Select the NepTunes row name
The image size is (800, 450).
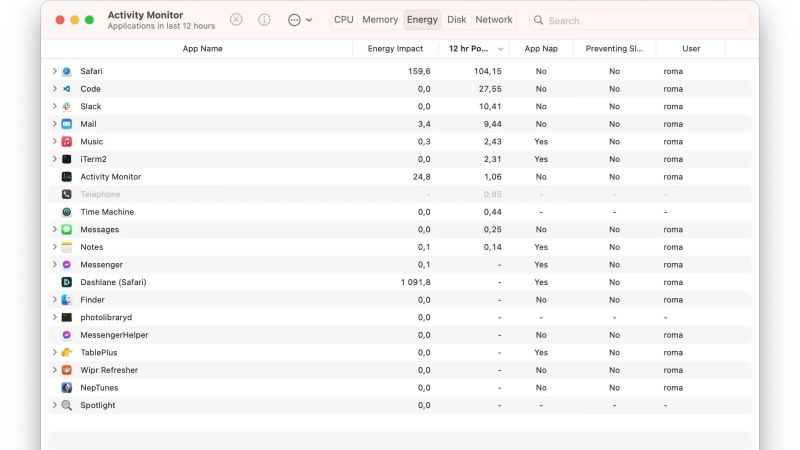coord(99,388)
